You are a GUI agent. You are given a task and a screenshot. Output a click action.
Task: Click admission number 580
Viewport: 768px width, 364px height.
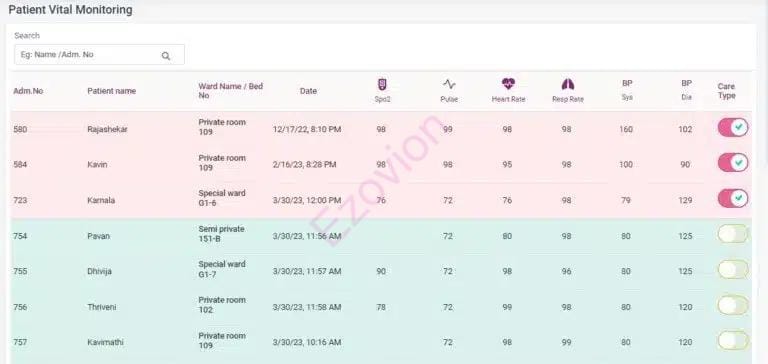coord(20,129)
